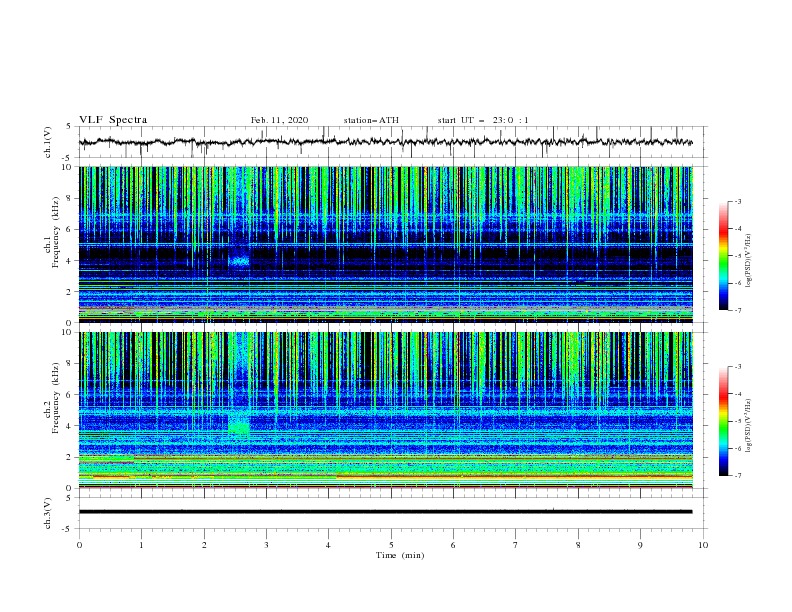The height and width of the screenshot is (612, 792).
Task: Click the ch.1(V) axis "5" tick label
Action: (69, 127)
